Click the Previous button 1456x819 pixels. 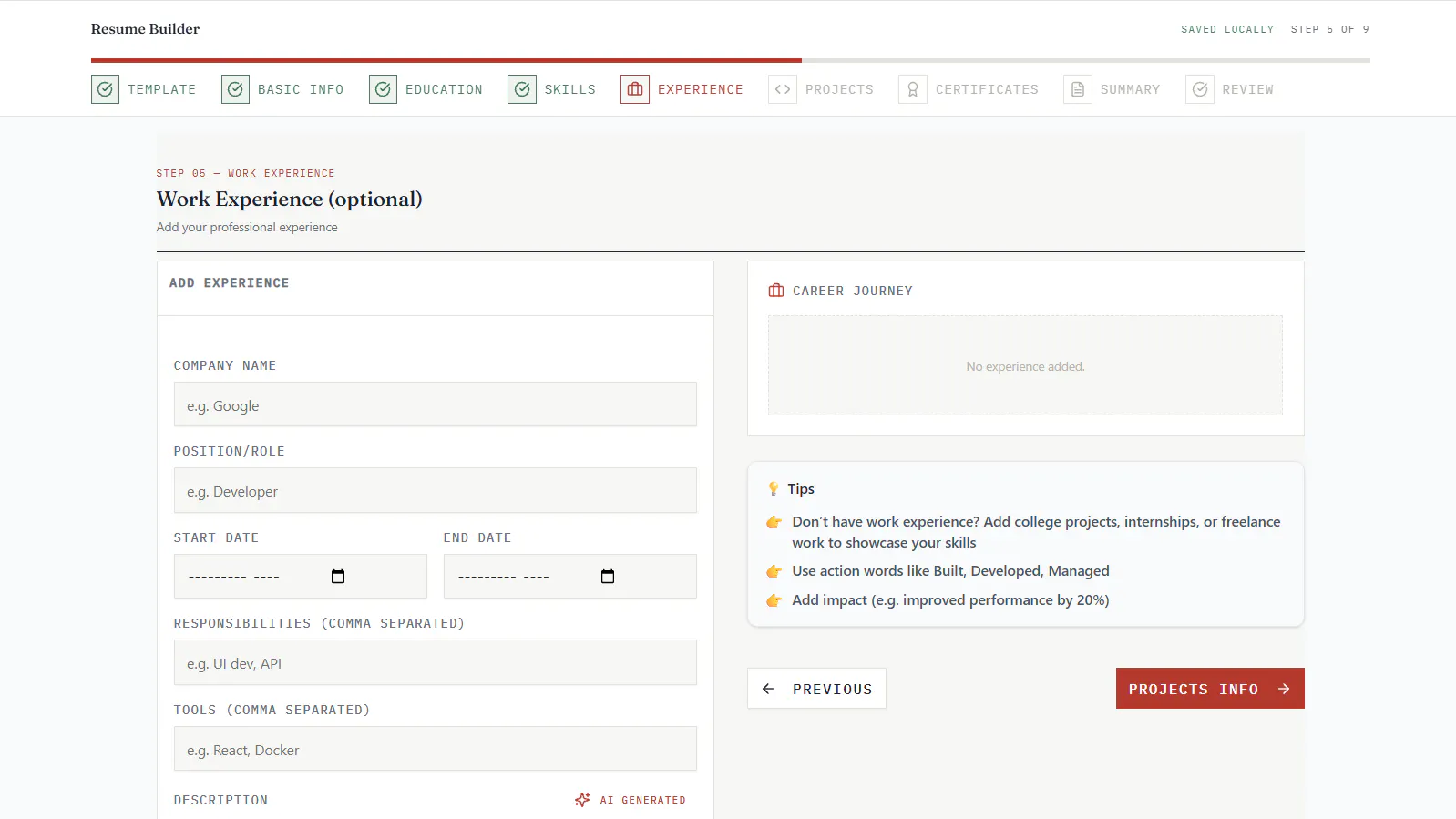tap(816, 689)
